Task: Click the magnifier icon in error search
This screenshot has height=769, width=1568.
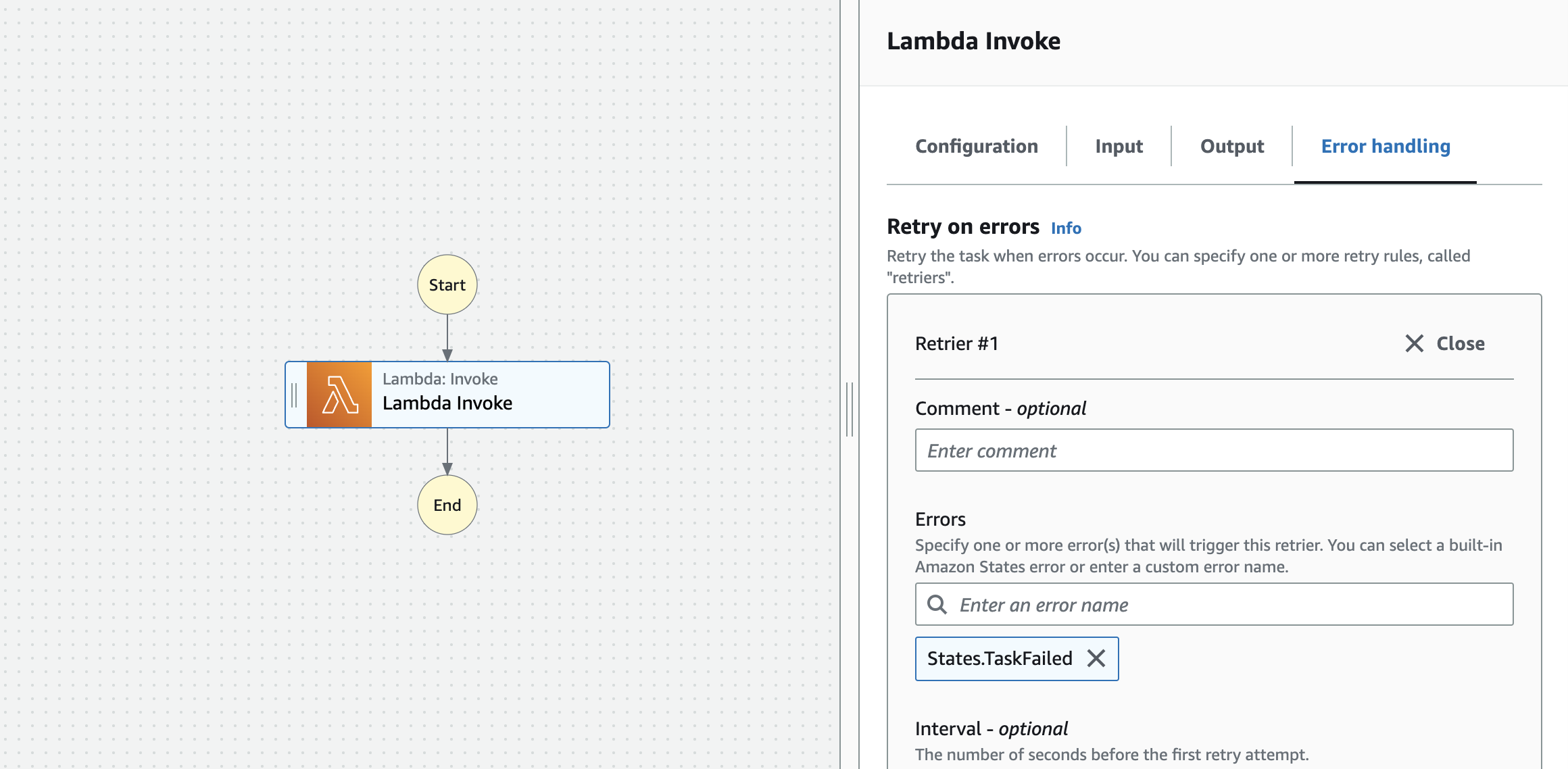Action: coord(937,604)
